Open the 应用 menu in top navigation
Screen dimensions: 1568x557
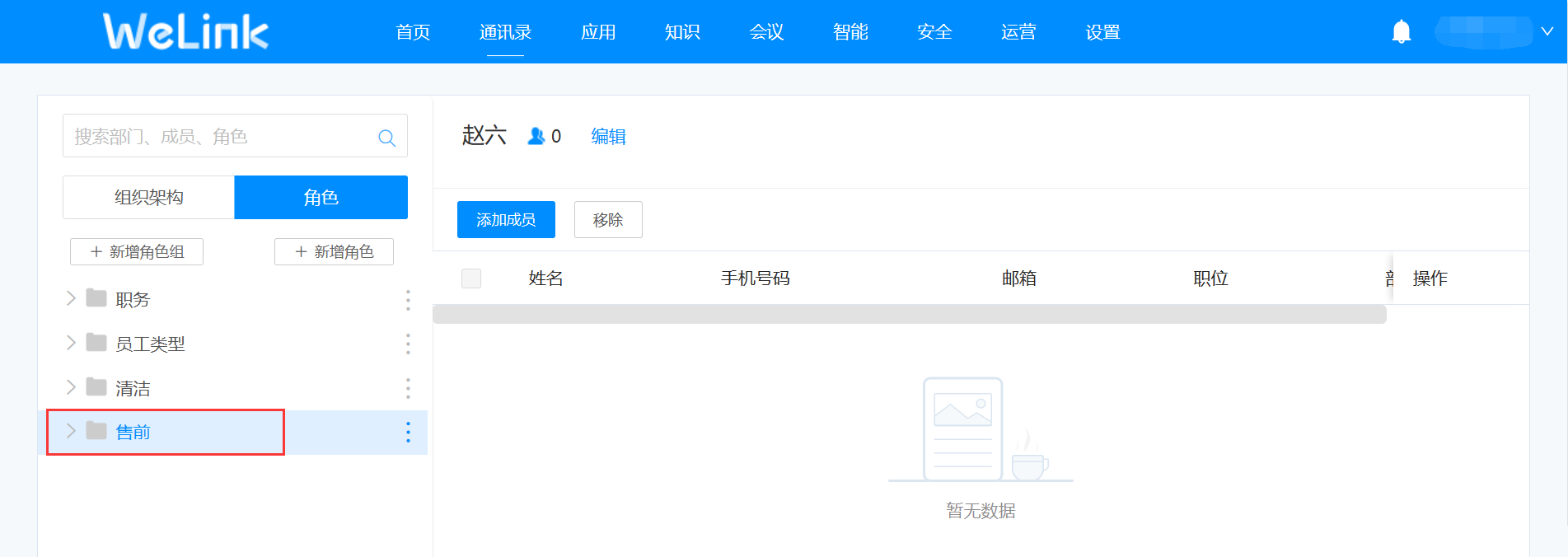[598, 32]
